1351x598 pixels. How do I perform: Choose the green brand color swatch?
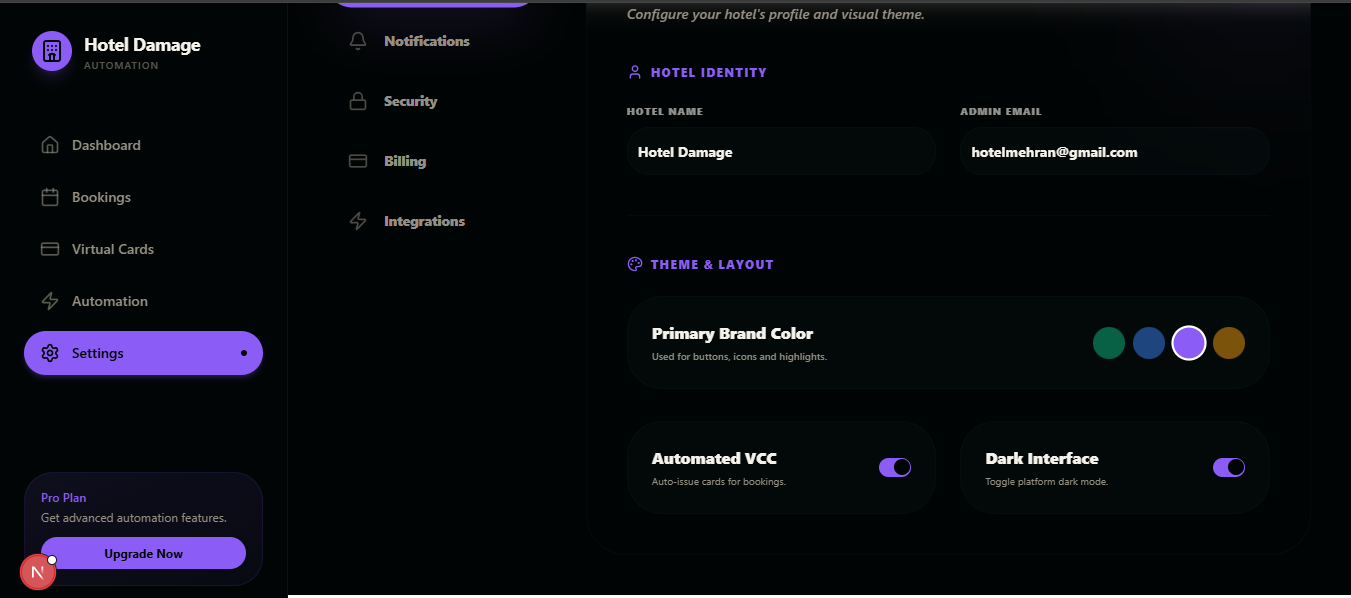(1109, 343)
